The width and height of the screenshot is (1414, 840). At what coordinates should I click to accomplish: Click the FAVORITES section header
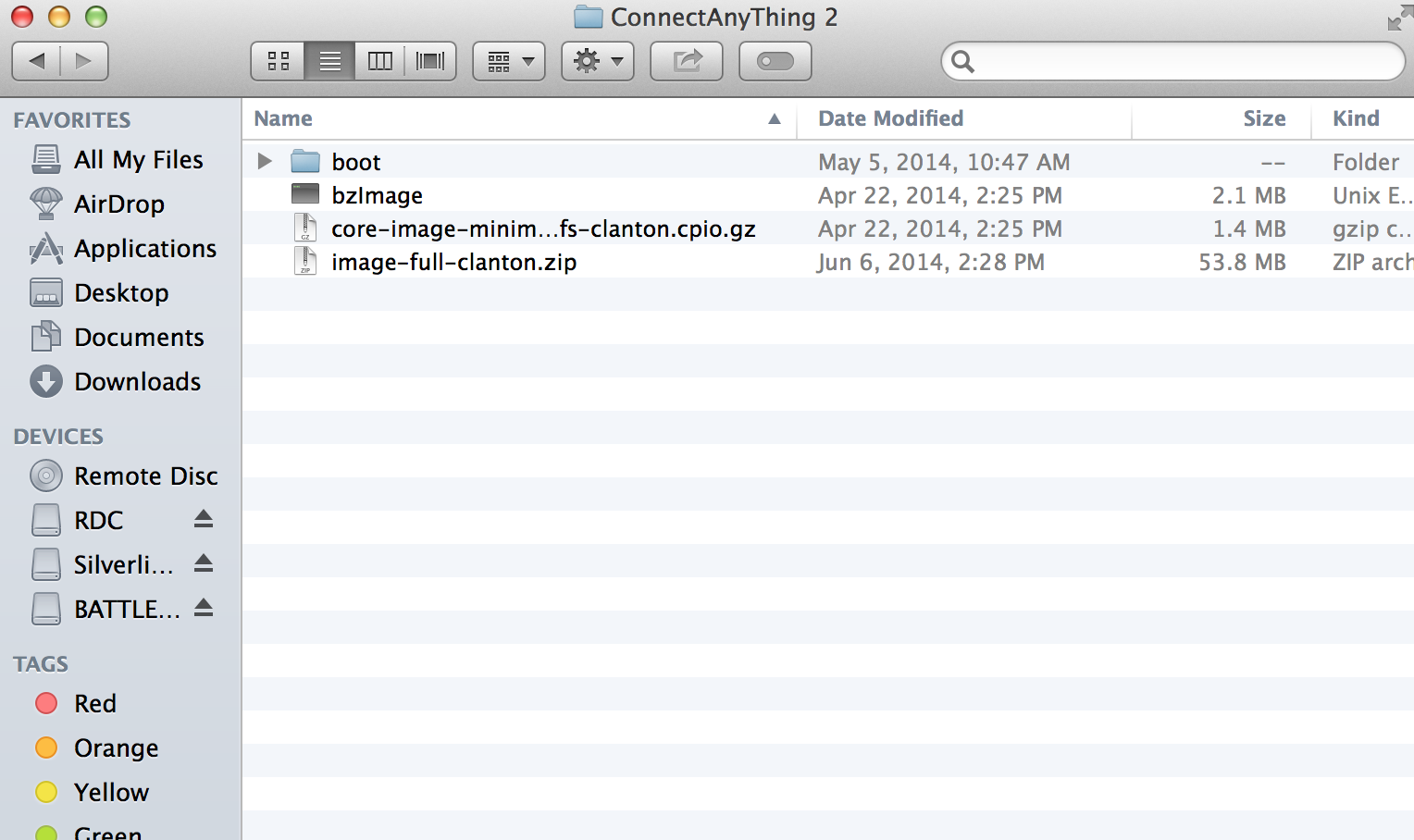72,120
